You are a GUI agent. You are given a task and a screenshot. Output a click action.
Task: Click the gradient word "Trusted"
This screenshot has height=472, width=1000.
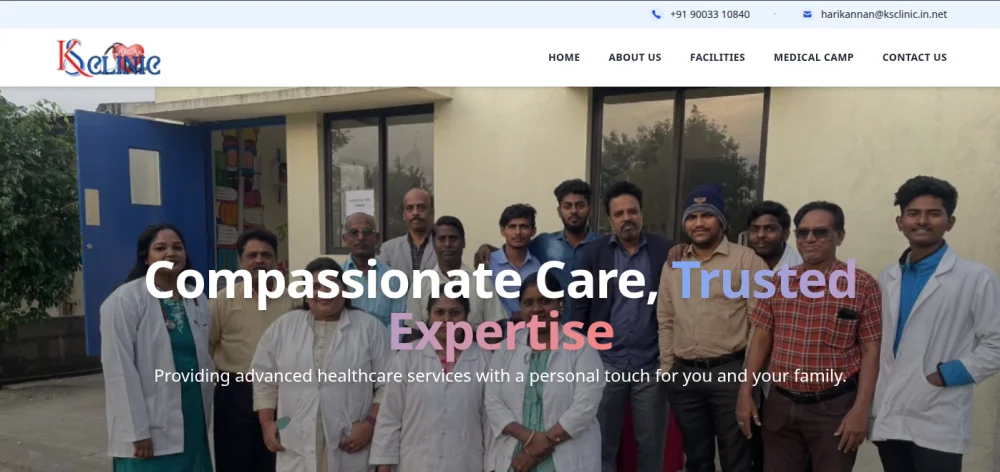[765, 279]
